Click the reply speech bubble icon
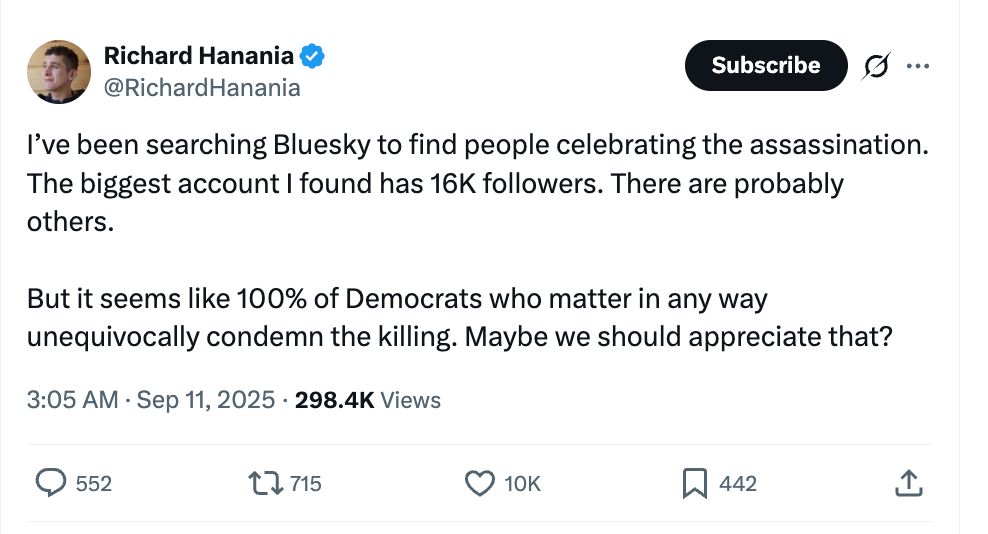Viewport: 988px width, 534px height. pos(51,484)
